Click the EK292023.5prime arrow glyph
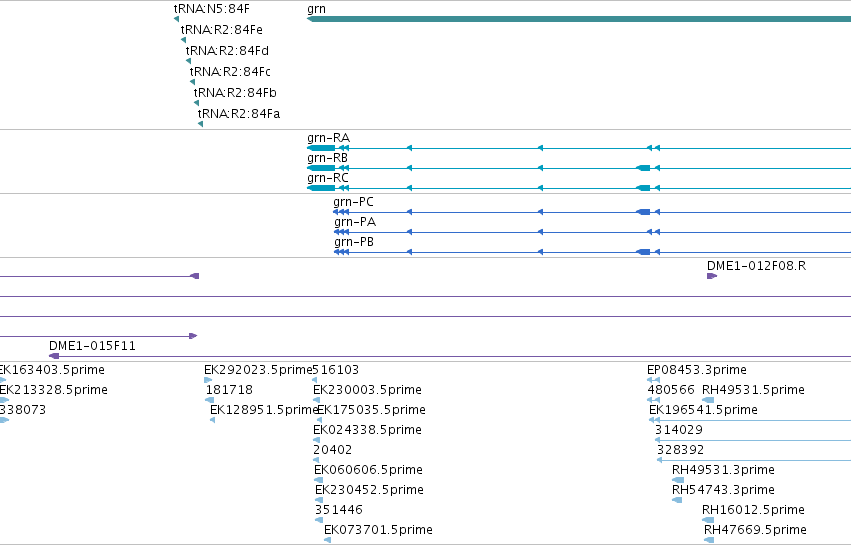This screenshot has height=545, width=851. tap(208, 380)
